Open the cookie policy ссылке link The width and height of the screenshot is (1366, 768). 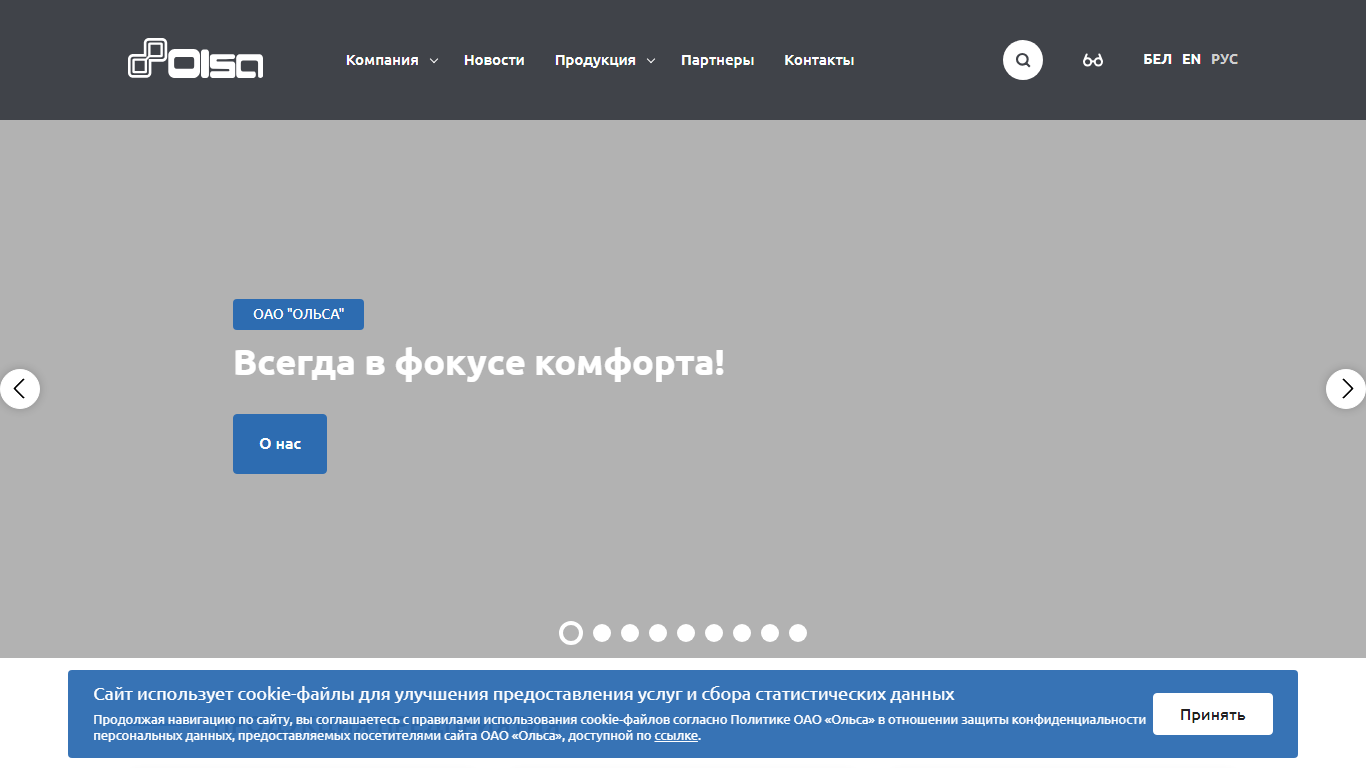(676, 736)
